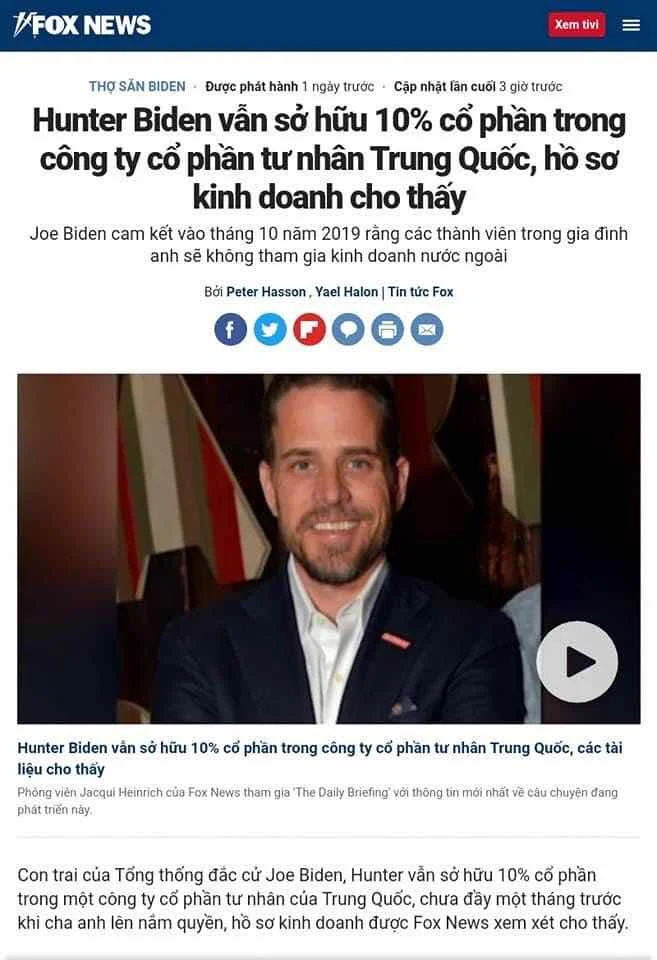Share article on Flipboard
Viewport: 657px width, 960px height.
(309, 329)
